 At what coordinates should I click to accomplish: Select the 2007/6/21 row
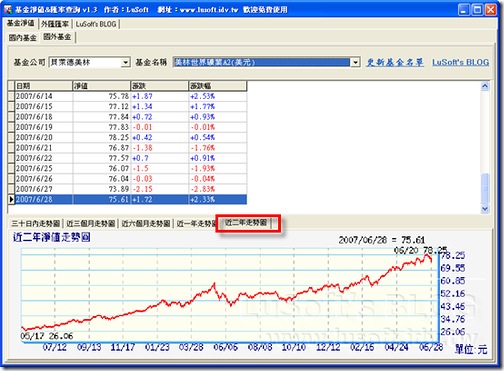(x=131, y=148)
